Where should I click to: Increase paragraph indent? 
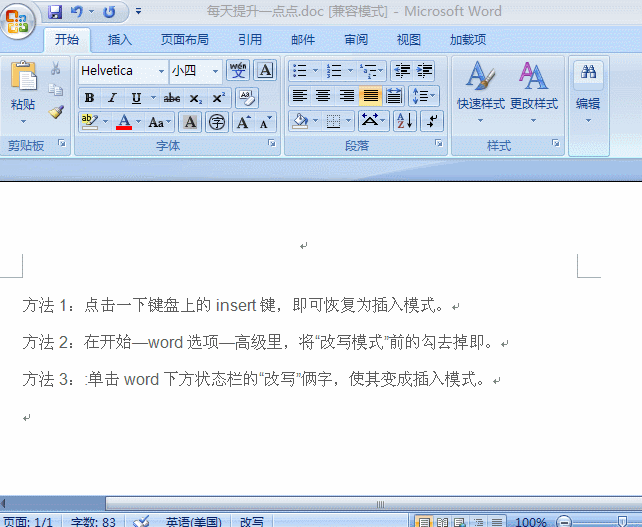click(424, 71)
